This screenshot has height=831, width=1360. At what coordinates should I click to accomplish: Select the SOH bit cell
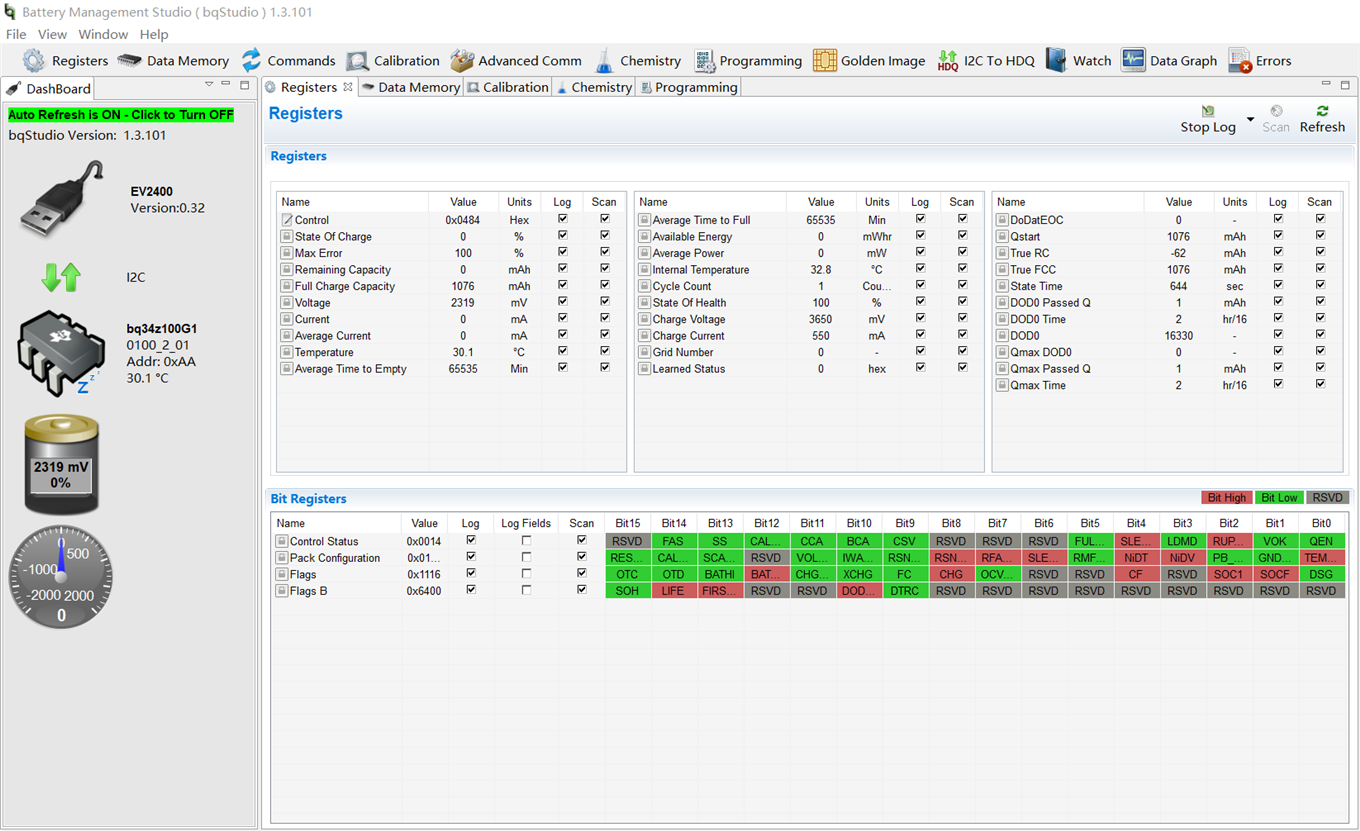point(628,591)
